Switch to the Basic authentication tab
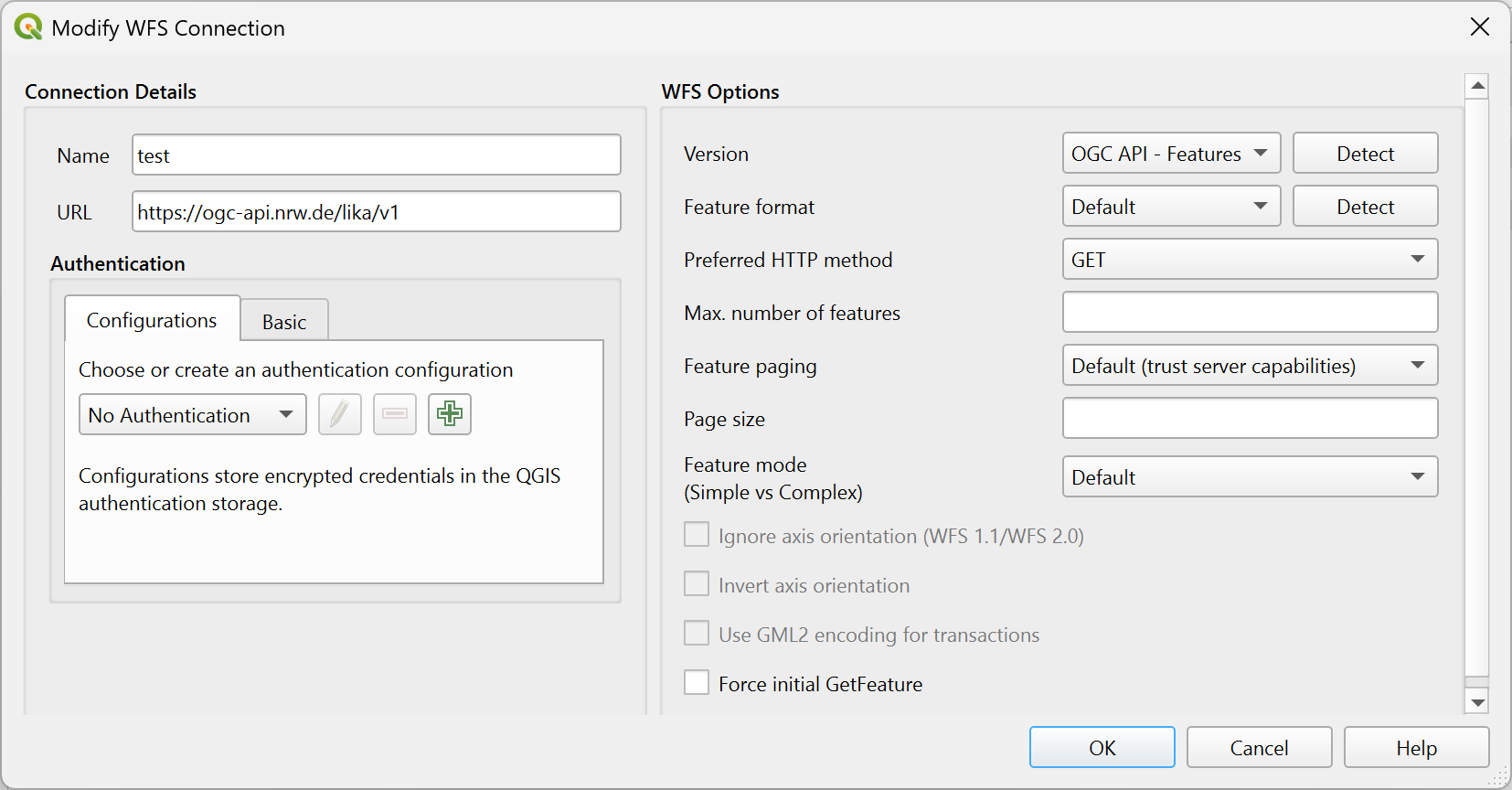The height and width of the screenshot is (790, 1512). click(284, 322)
